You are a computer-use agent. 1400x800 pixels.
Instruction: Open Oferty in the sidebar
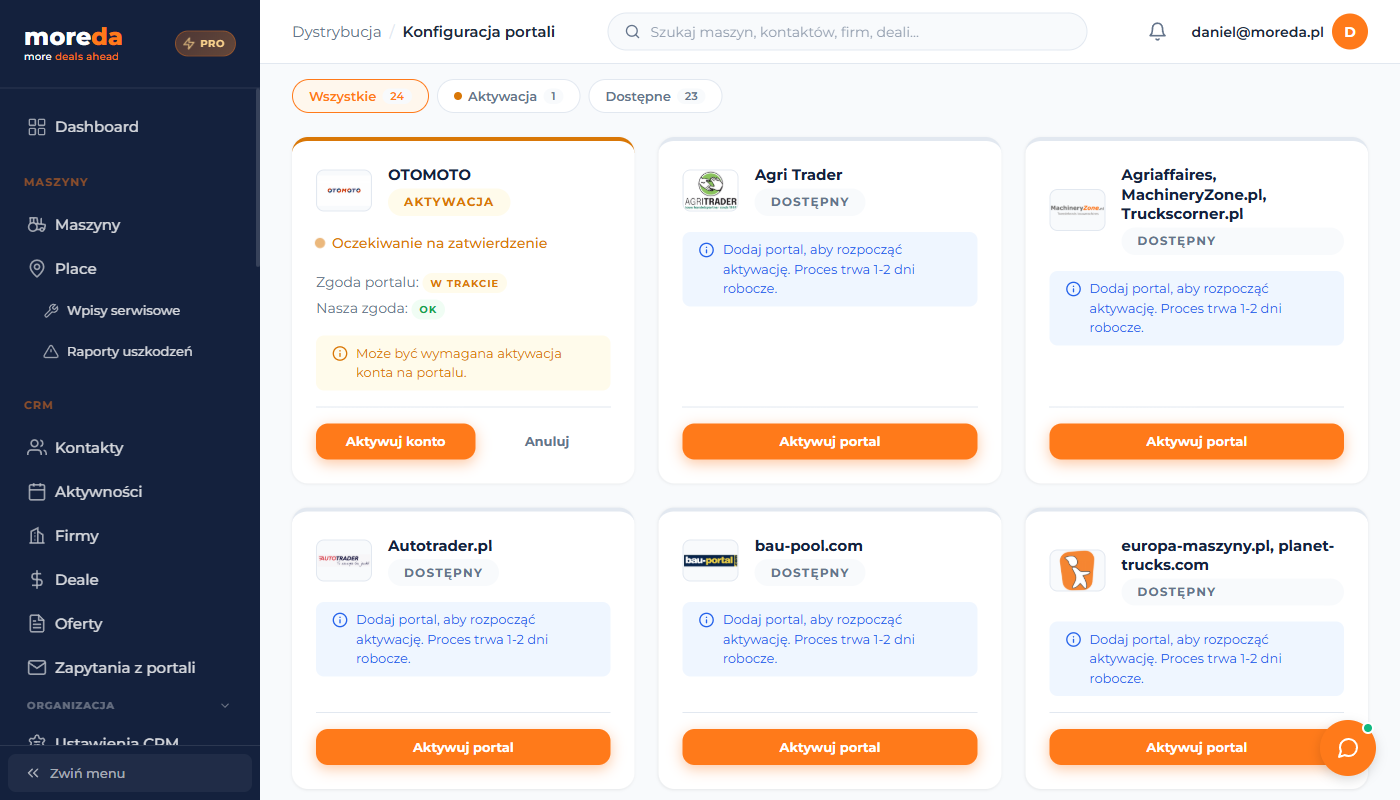pyautogui.click(x=79, y=624)
